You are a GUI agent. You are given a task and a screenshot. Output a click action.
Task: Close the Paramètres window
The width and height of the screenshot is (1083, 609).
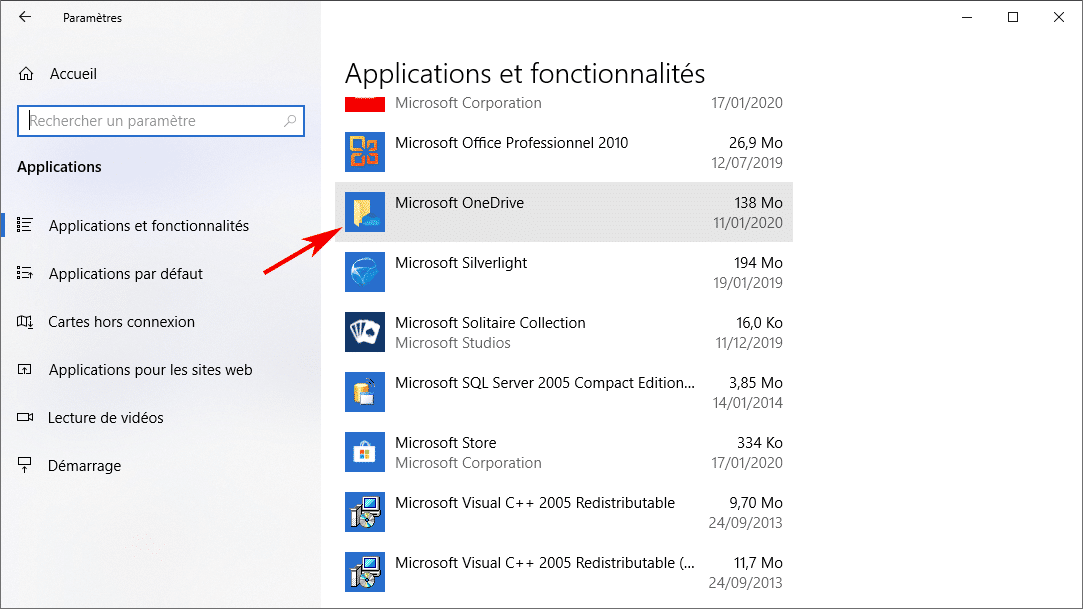point(1059,17)
